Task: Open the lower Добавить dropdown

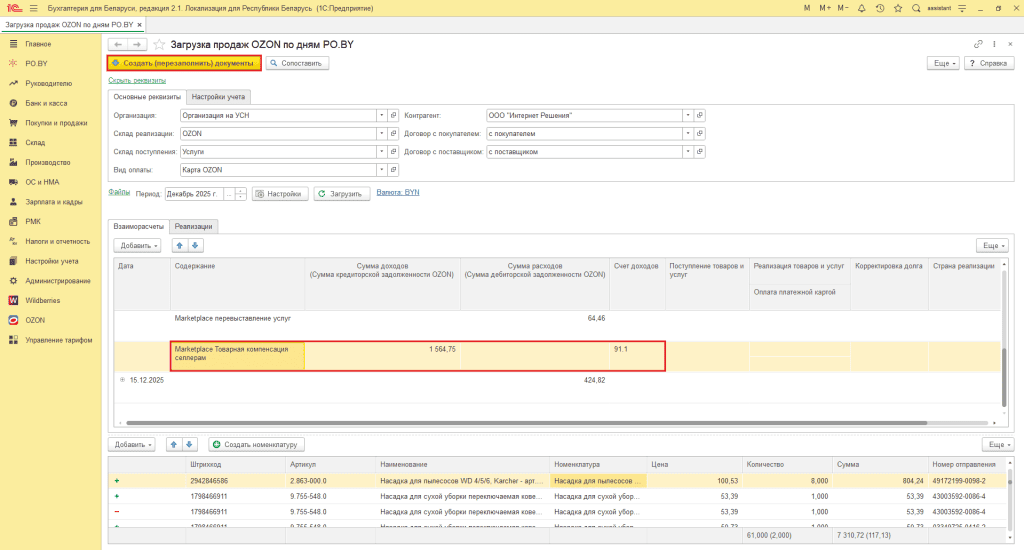Action: [131, 444]
